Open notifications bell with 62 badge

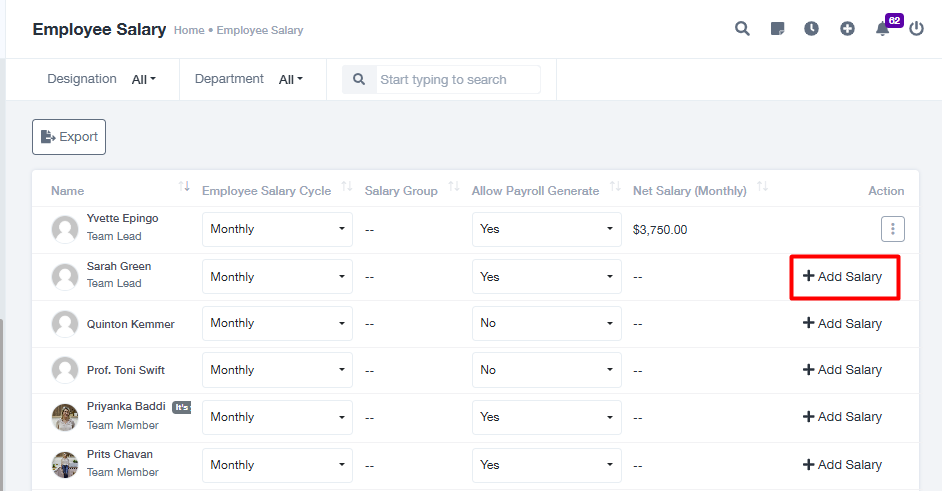pyautogui.click(x=883, y=29)
